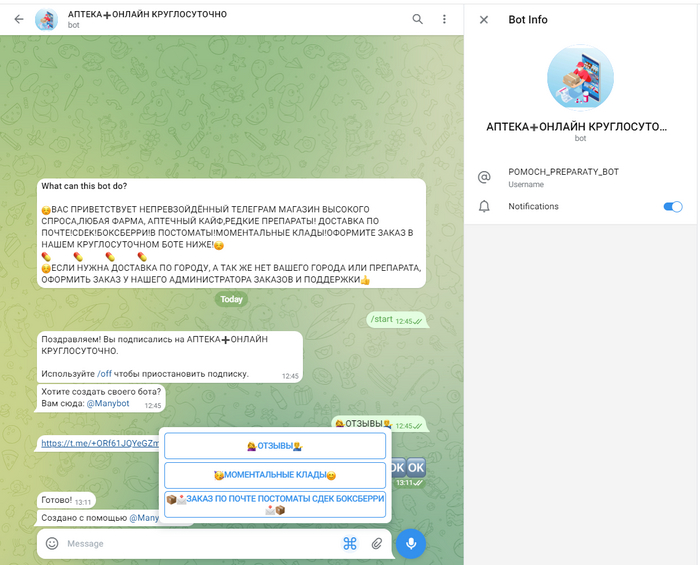Click the Notifications label

pos(533,206)
